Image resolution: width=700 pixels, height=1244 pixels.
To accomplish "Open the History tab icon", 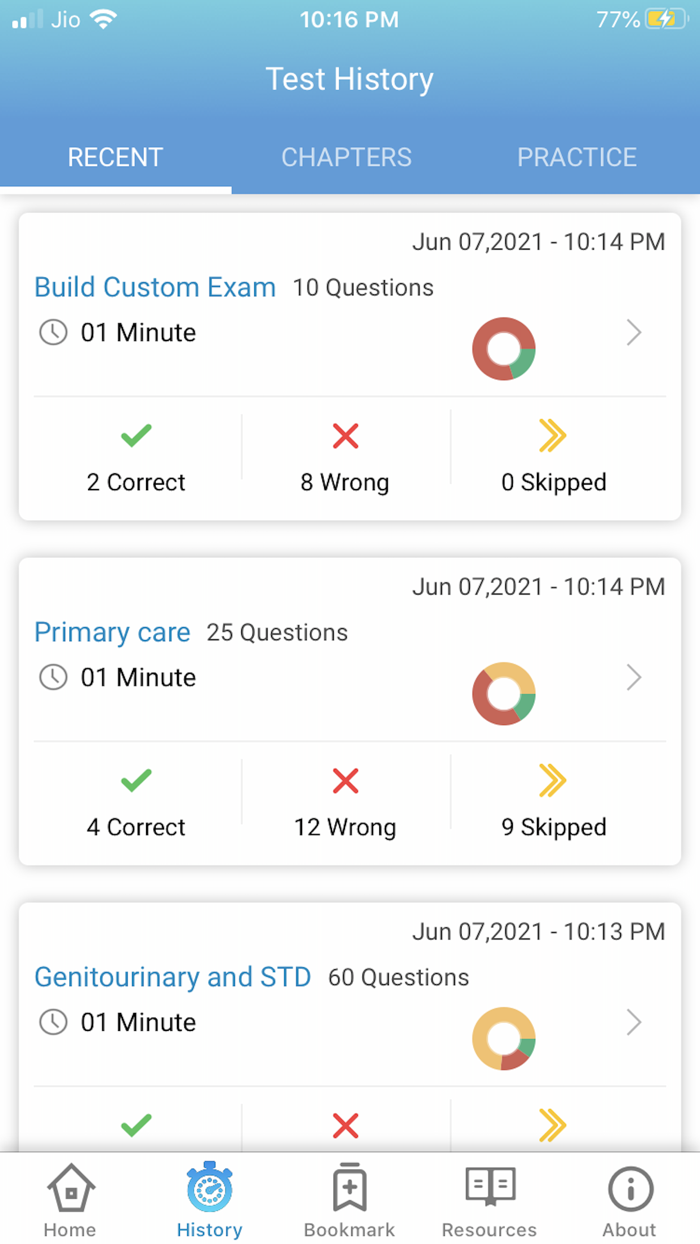I will pyautogui.click(x=209, y=1189).
